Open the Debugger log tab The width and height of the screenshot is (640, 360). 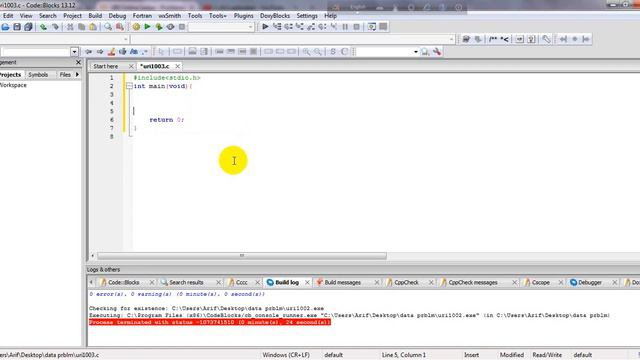click(x=589, y=282)
